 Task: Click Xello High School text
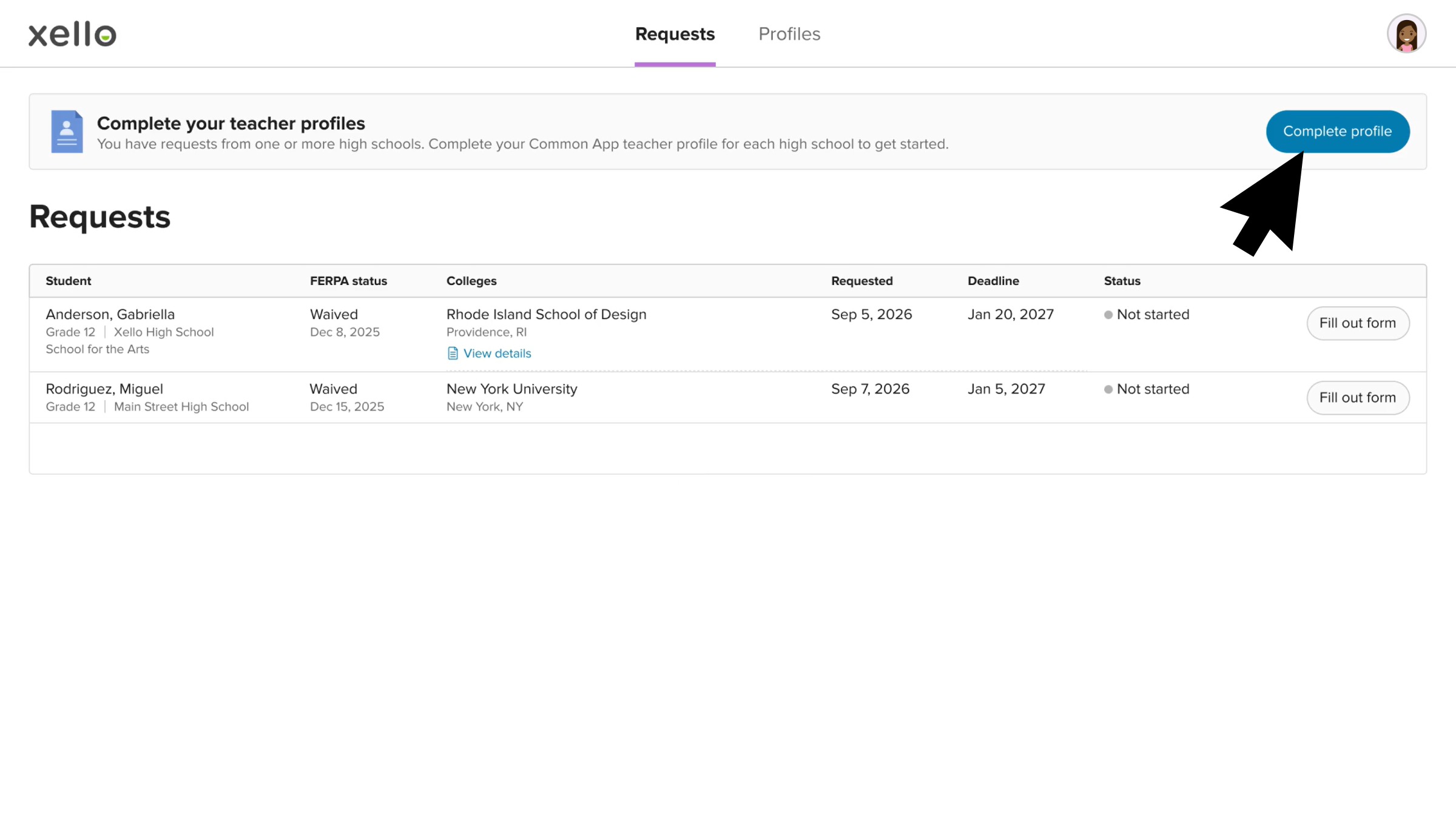pyautogui.click(x=164, y=332)
